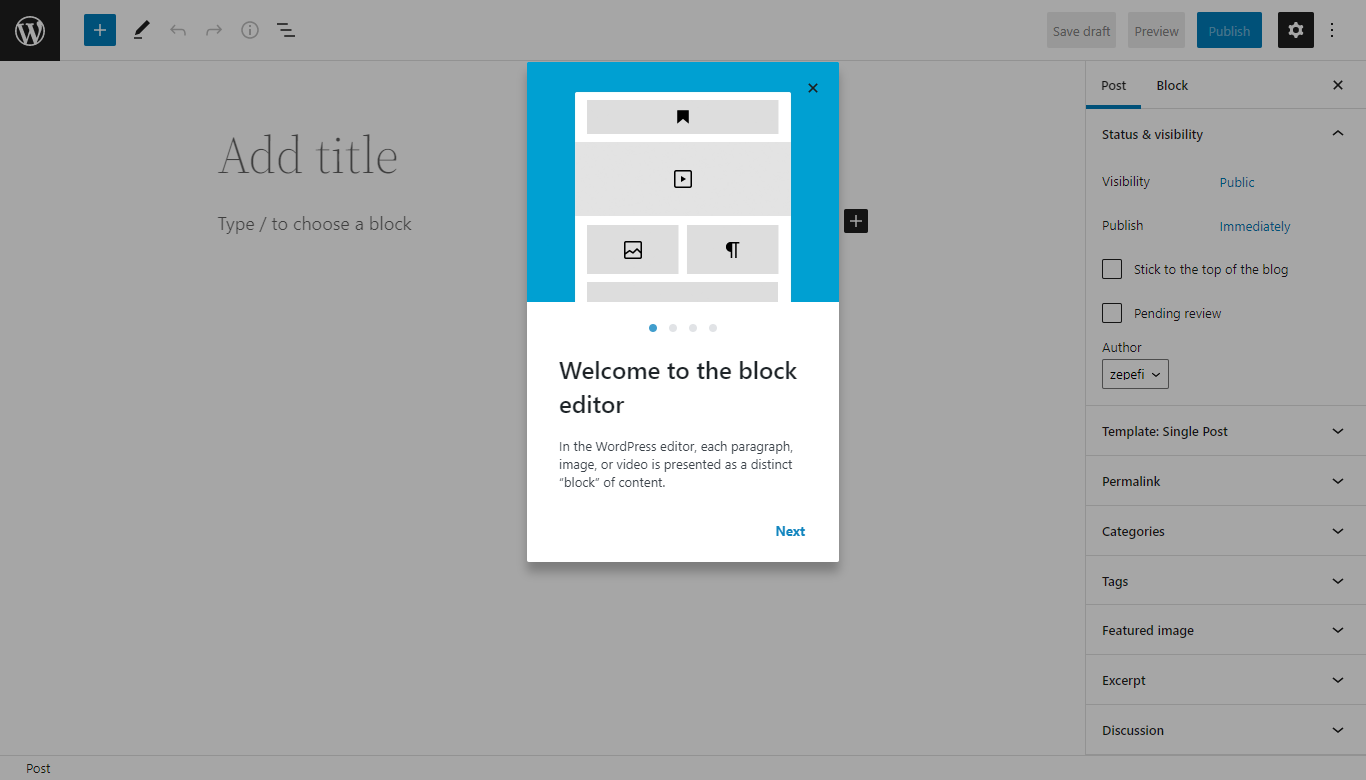Open the Options three-dot menu
Viewport: 1366px width, 780px height.
1331,30
